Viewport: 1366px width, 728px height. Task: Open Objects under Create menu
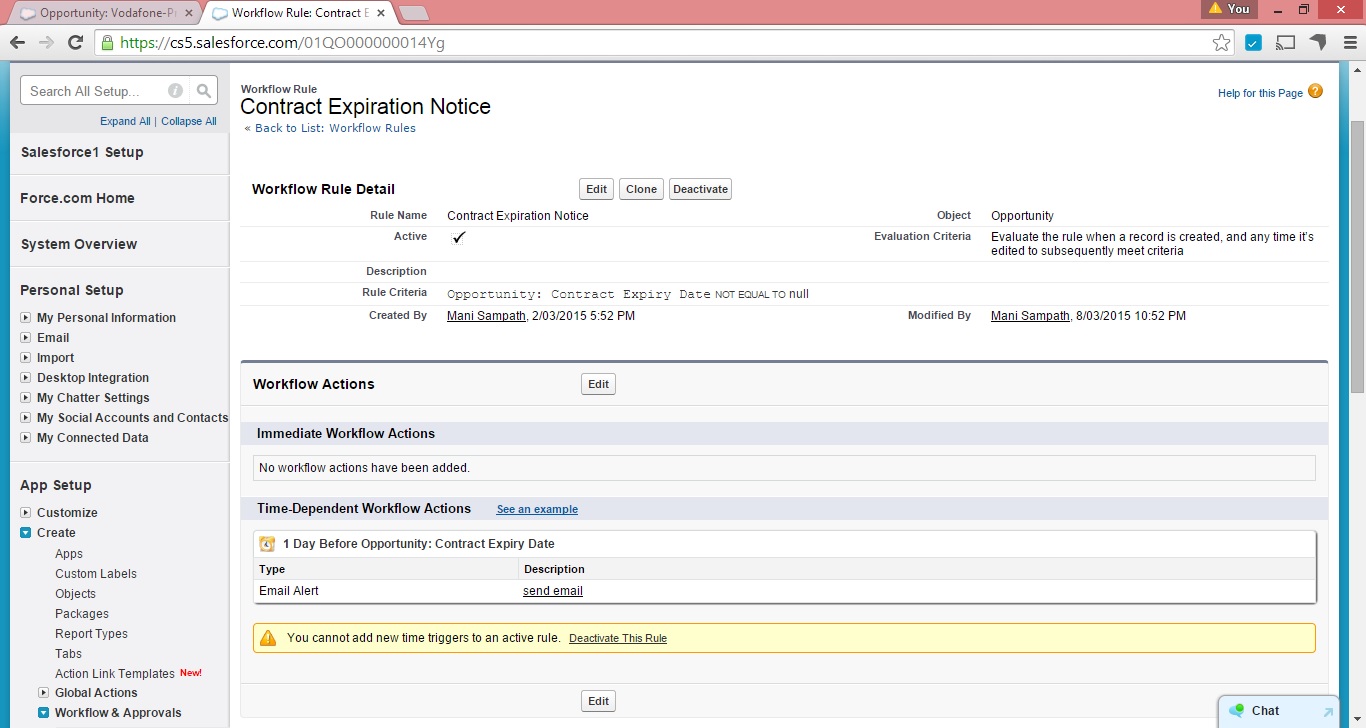75,594
